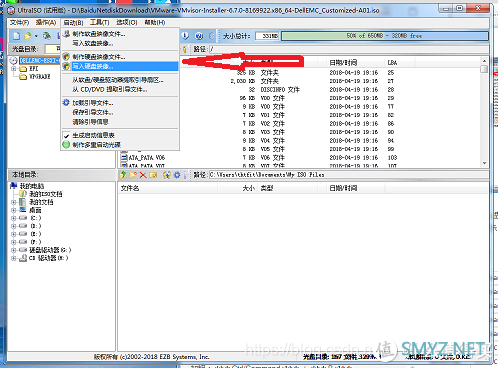Click the blue help question-mark toolbar icon

pos(199,36)
